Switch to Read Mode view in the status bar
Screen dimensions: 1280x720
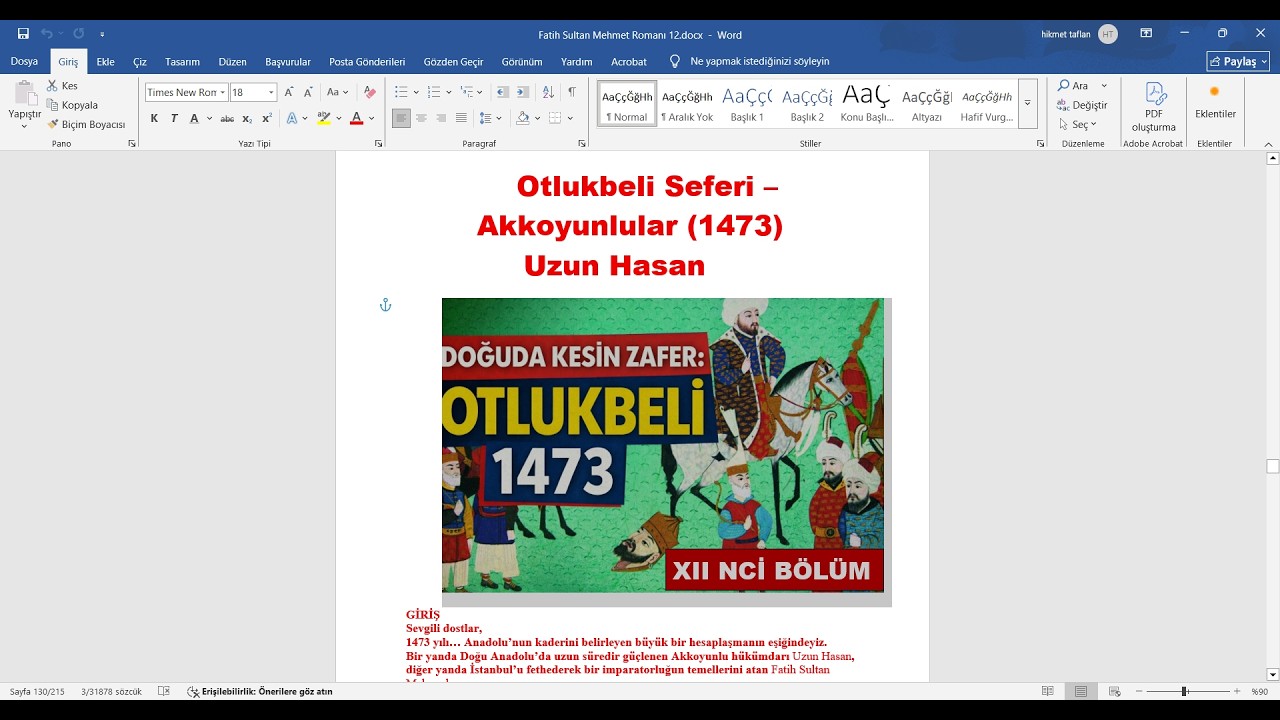(1048, 691)
